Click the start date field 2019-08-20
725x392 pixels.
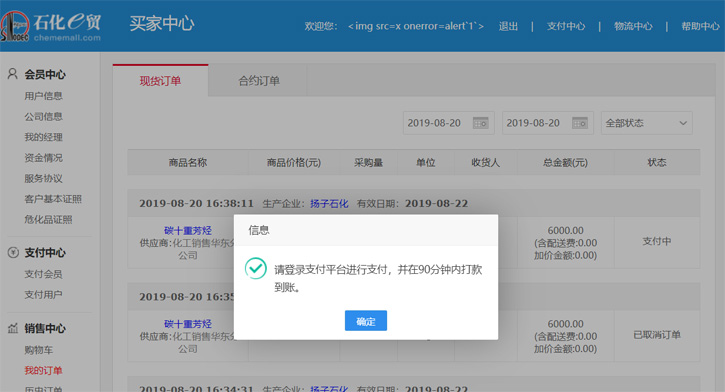(x=449, y=123)
